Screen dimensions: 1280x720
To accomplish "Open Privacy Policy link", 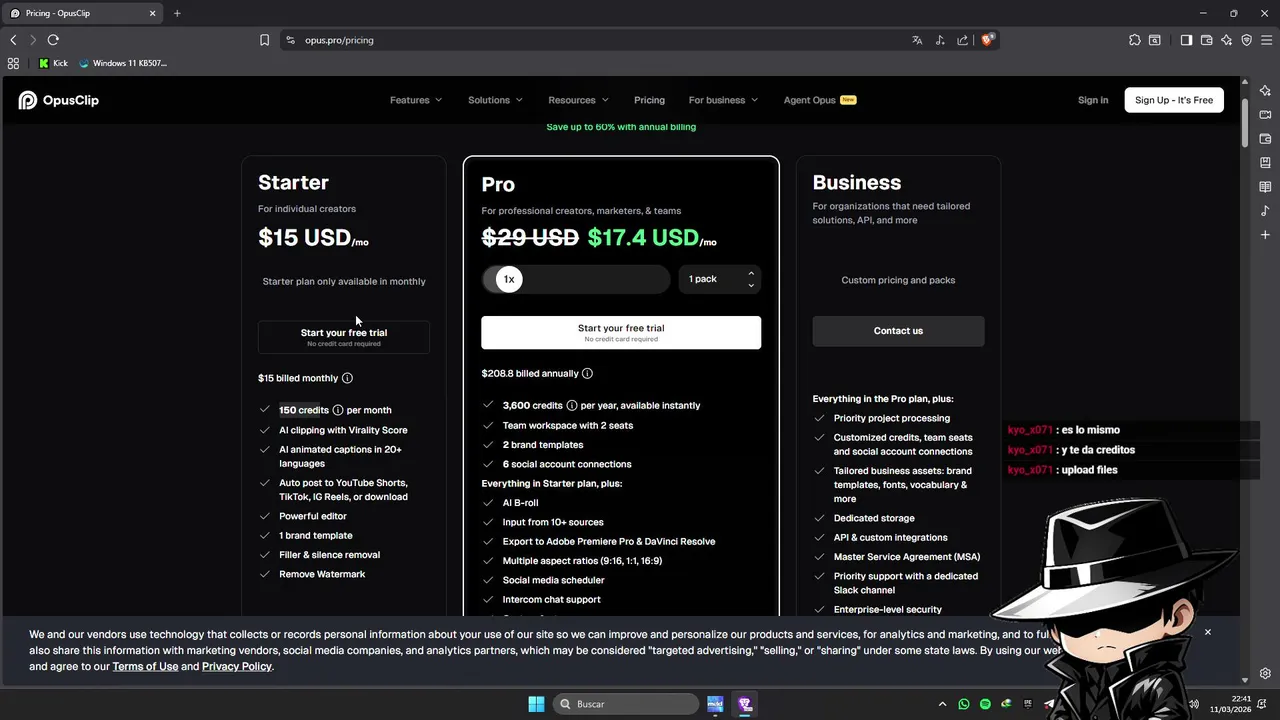I will click(237, 666).
